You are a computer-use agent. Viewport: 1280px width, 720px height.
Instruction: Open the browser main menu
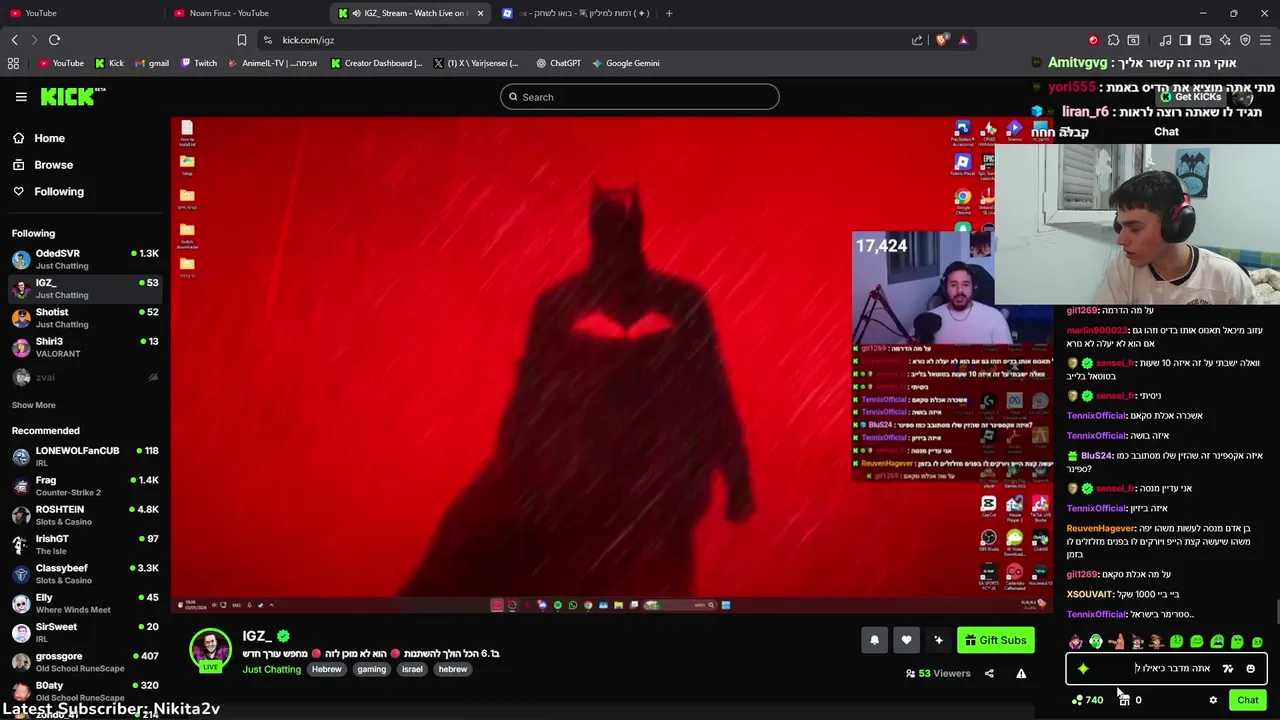[x=1266, y=40]
